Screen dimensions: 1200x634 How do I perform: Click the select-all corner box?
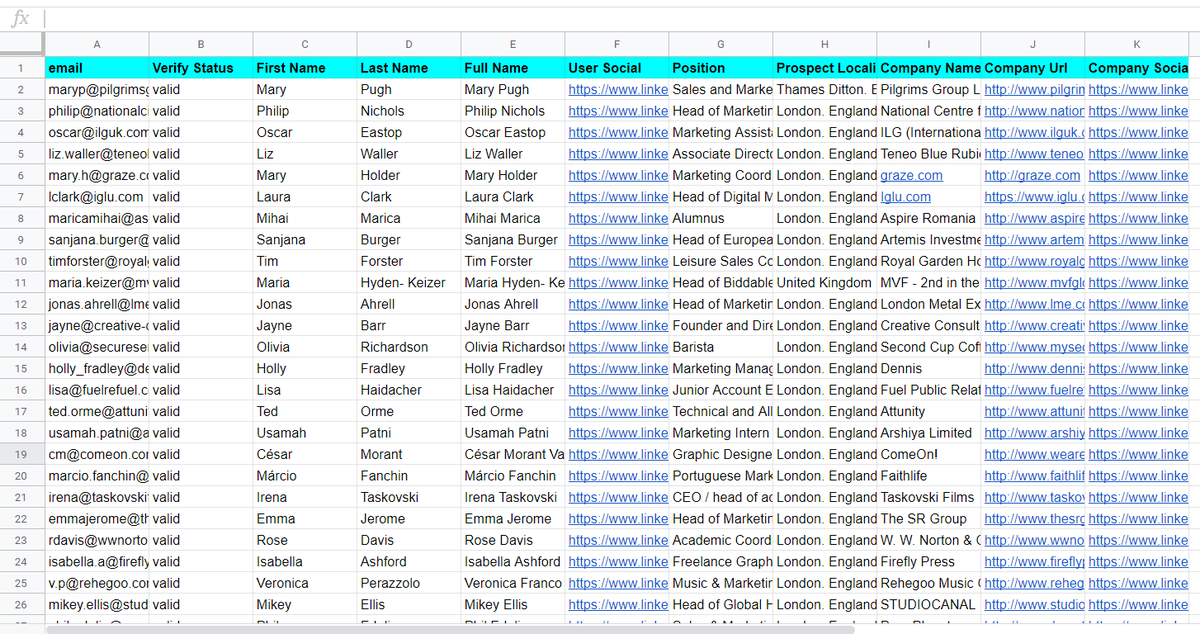tap(21, 44)
